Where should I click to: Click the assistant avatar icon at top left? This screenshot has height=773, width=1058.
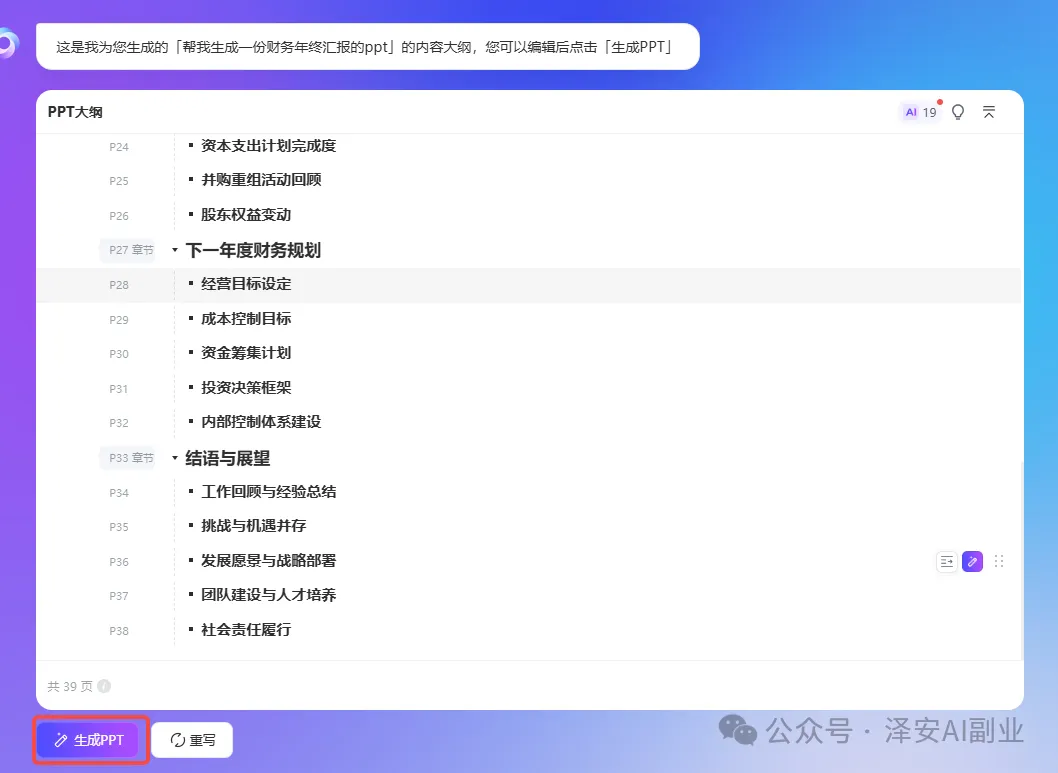point(8,45)
